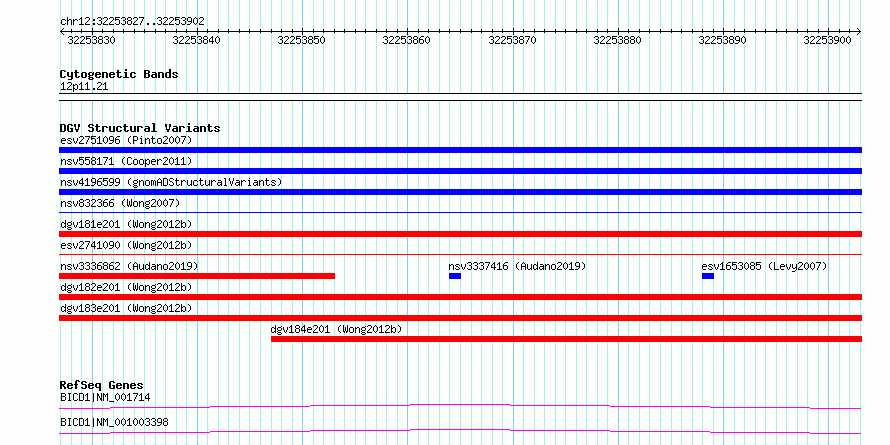The width and height of the screenshot is (890, 445).
Task: Select esv2741090 (Wong2012b) label
Action: click(x=126, y=245)
